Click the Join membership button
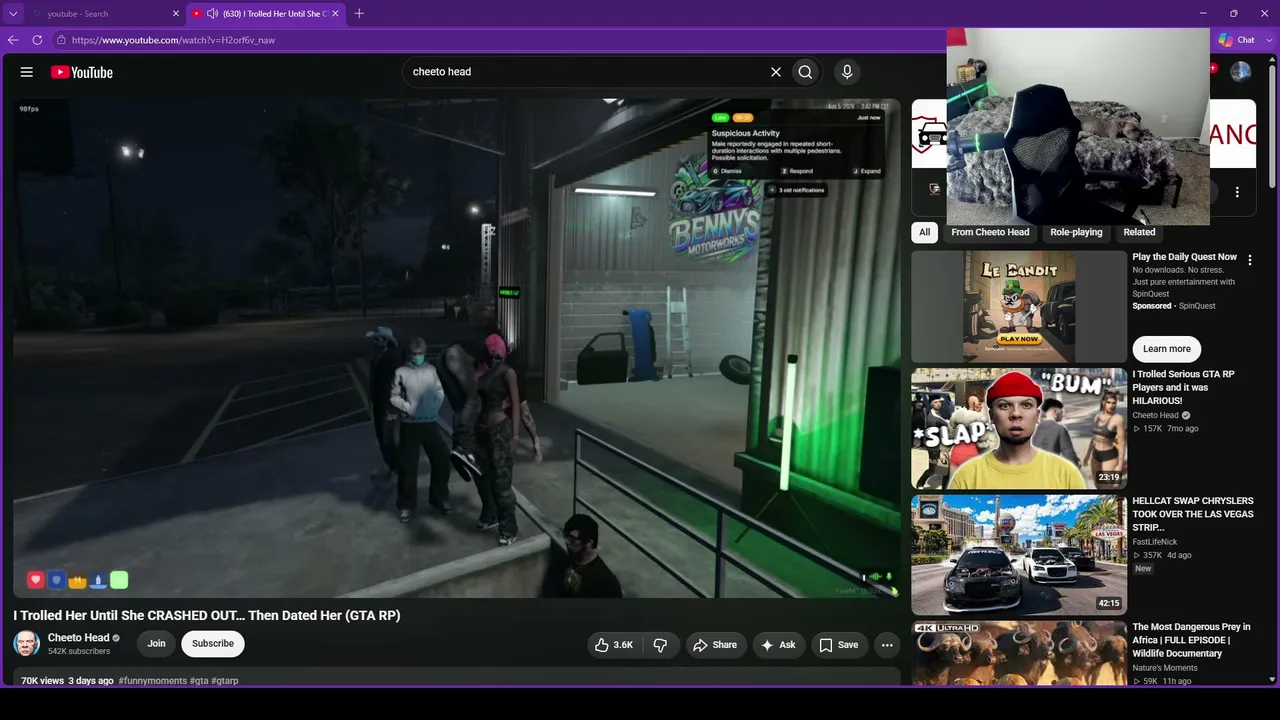Image resolution: width=1280 pixels, height=720 pixels. click(x=157, y=644)
